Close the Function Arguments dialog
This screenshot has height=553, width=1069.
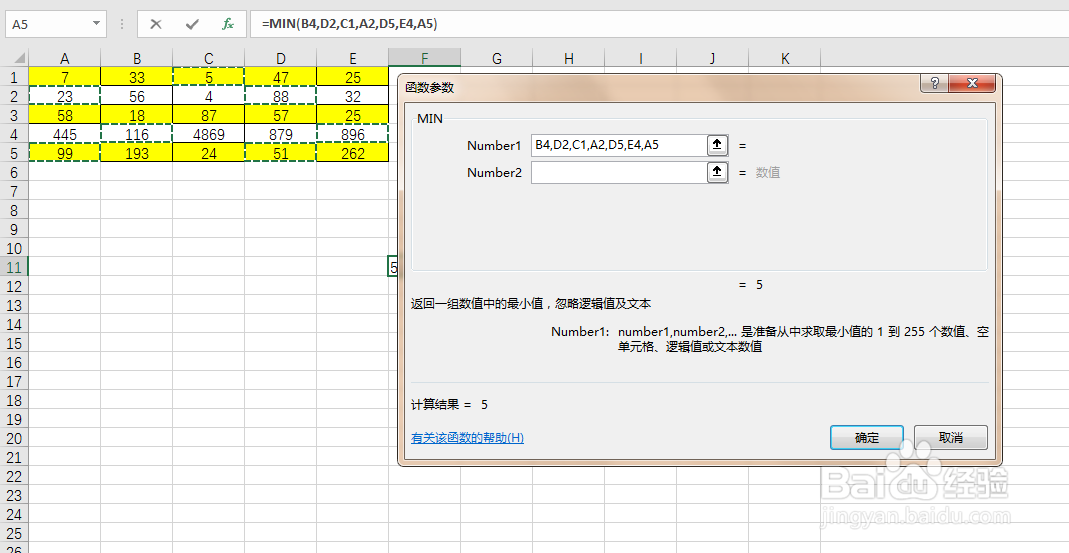point(972,83)
